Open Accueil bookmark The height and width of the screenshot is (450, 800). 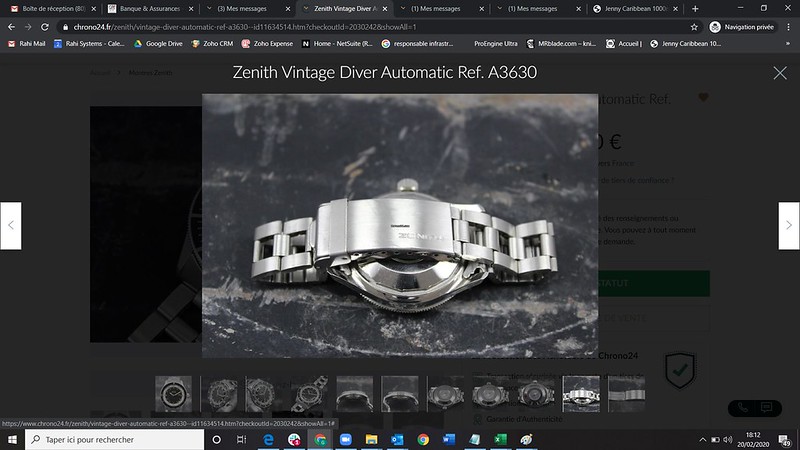pos(623,44)
